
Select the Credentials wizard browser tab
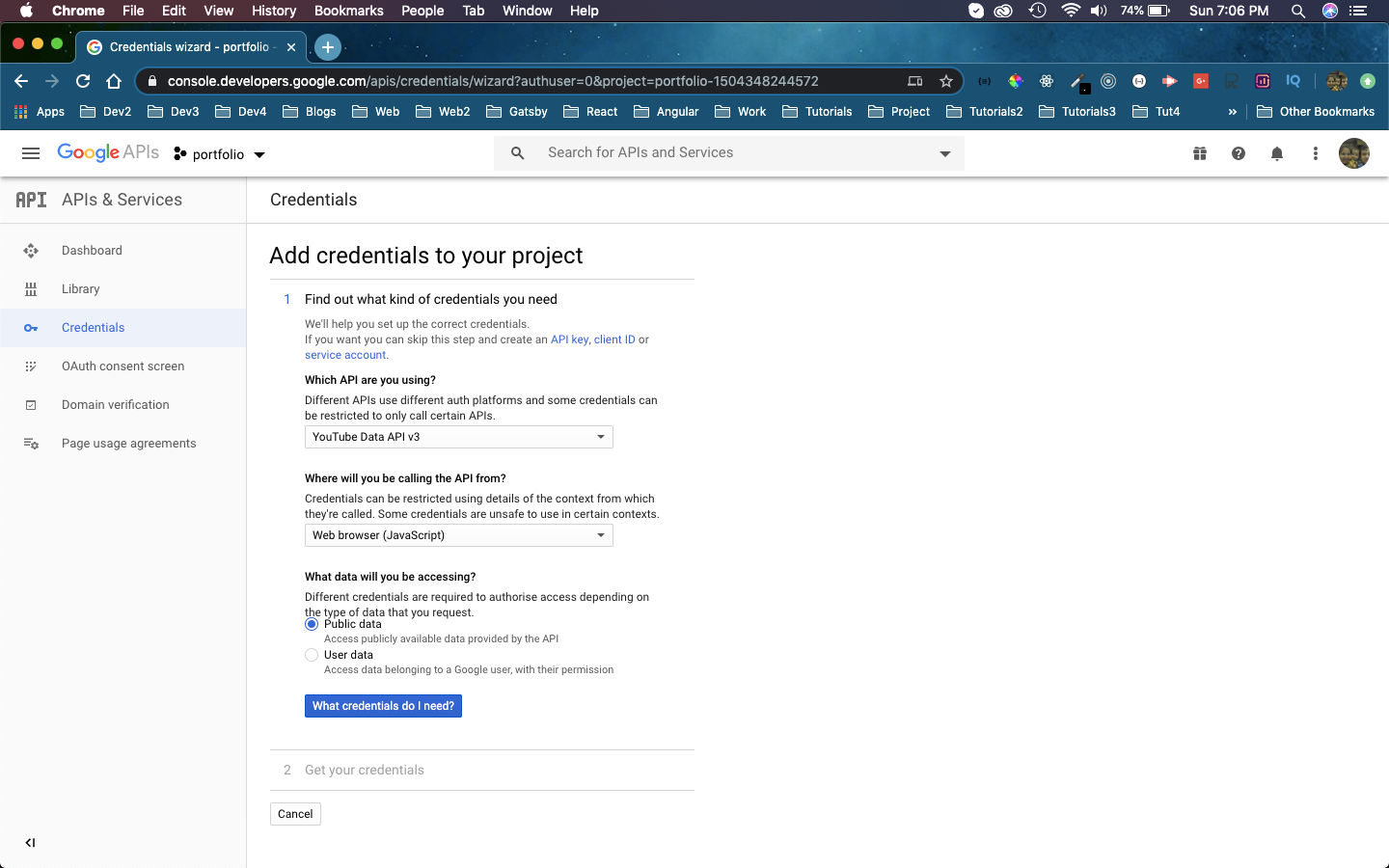point(191,46)
